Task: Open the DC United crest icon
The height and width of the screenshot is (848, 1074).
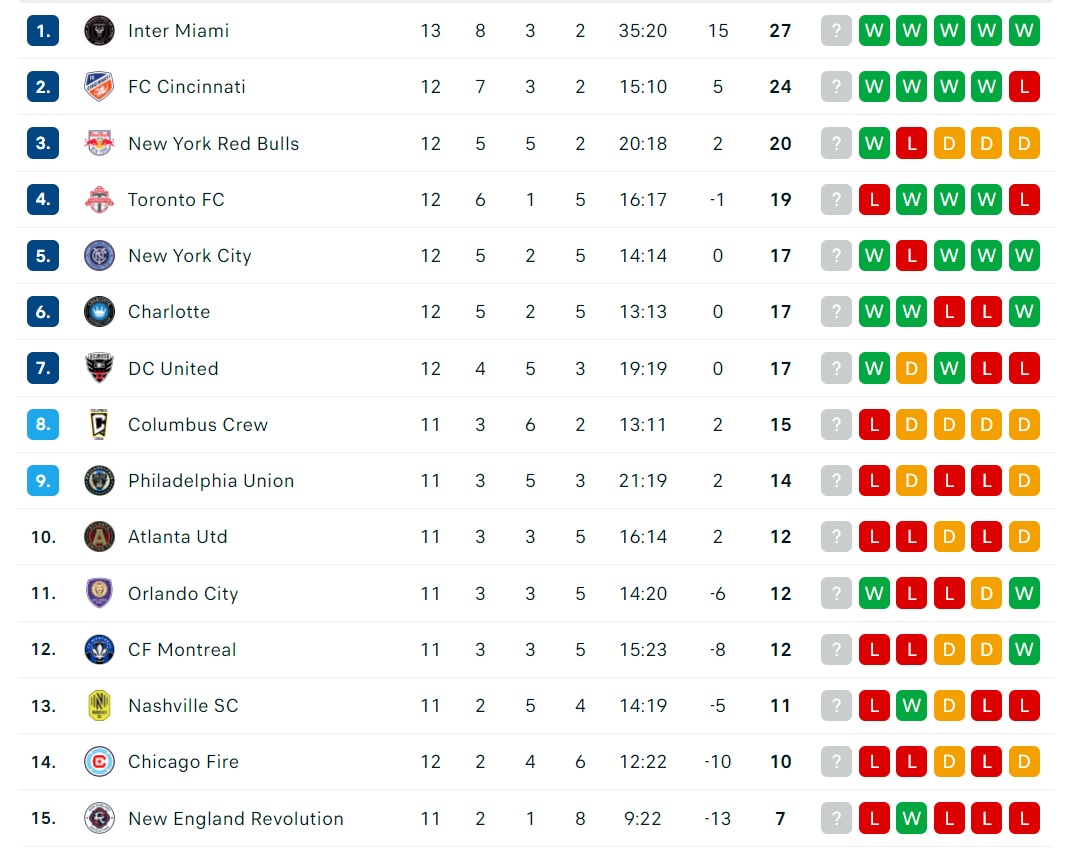Action: click(x=99, y=368)
